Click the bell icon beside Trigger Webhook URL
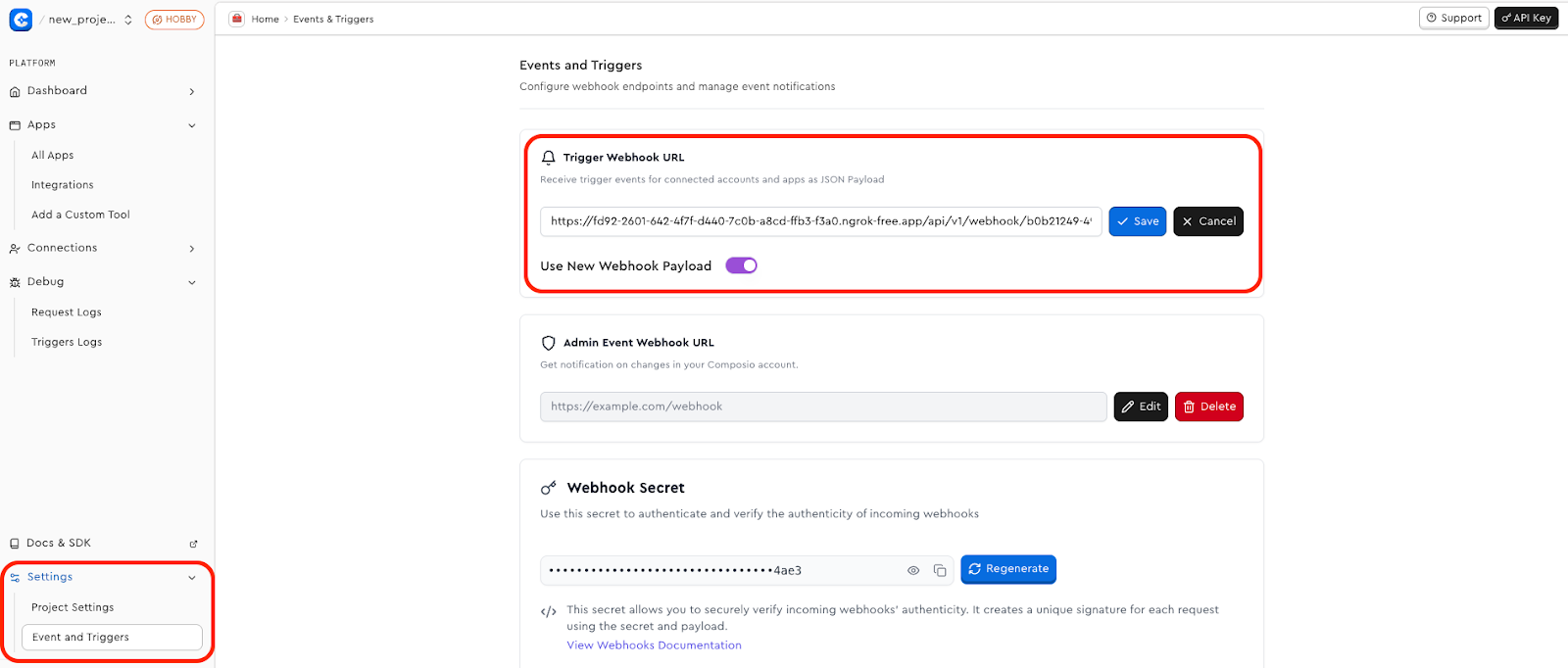This screenshot has height=668, width=1568. tap(548, 157)
